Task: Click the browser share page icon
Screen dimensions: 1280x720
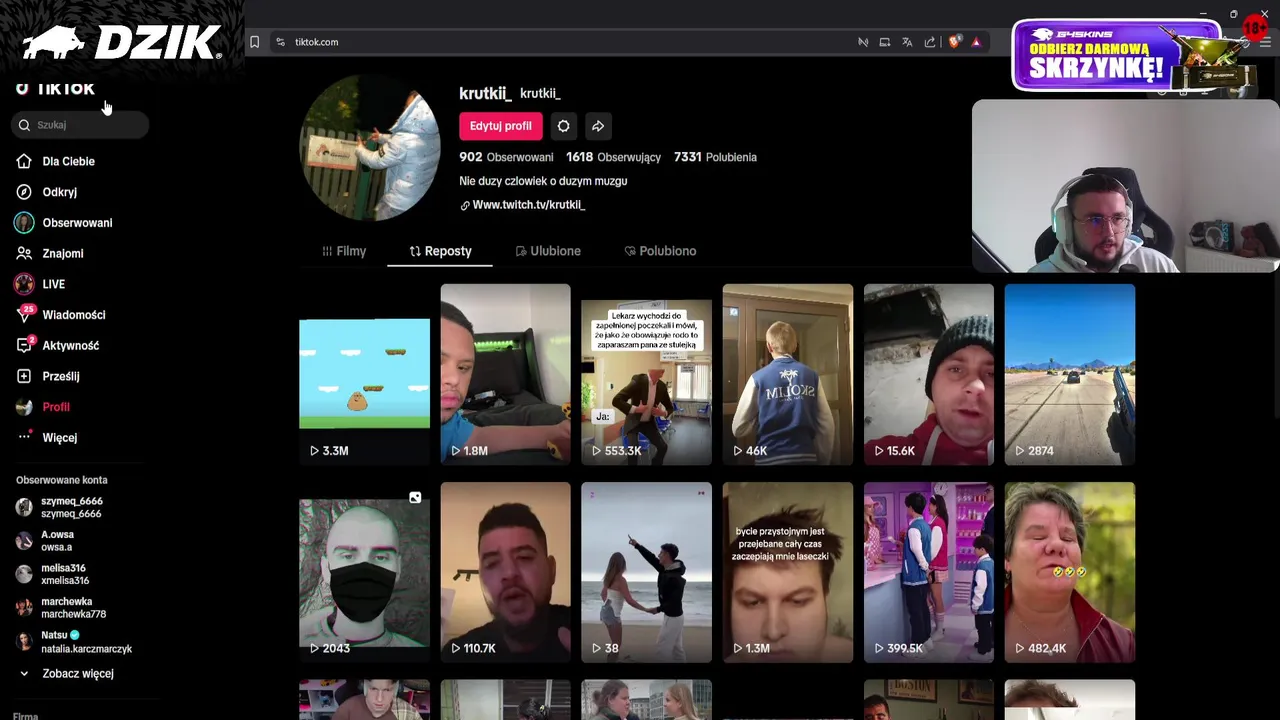Action: [930, 42]
